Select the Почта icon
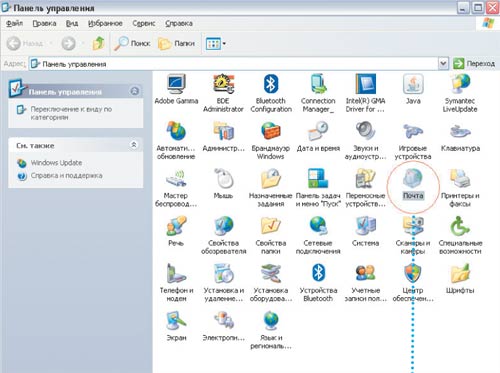The image size is (500, 373). 413,184
